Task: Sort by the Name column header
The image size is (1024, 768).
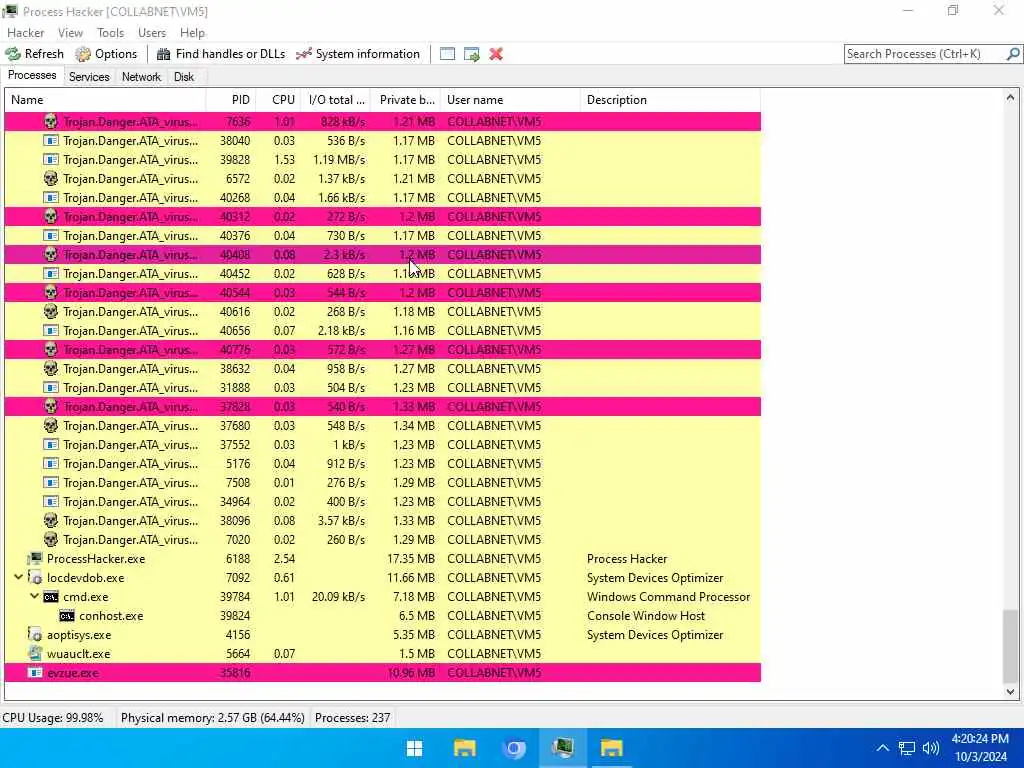Action: click(x=105, y=100)
